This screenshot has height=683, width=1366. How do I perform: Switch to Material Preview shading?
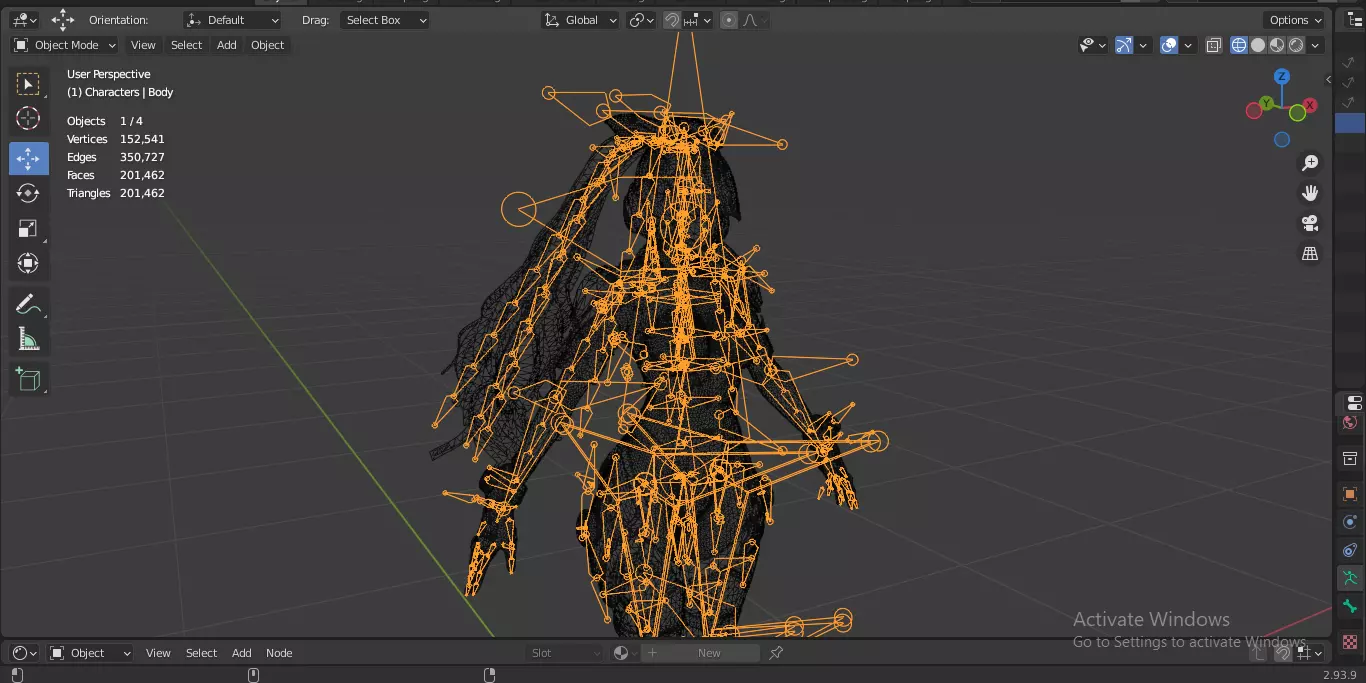pyautogui.click(x=1277, y=45)
